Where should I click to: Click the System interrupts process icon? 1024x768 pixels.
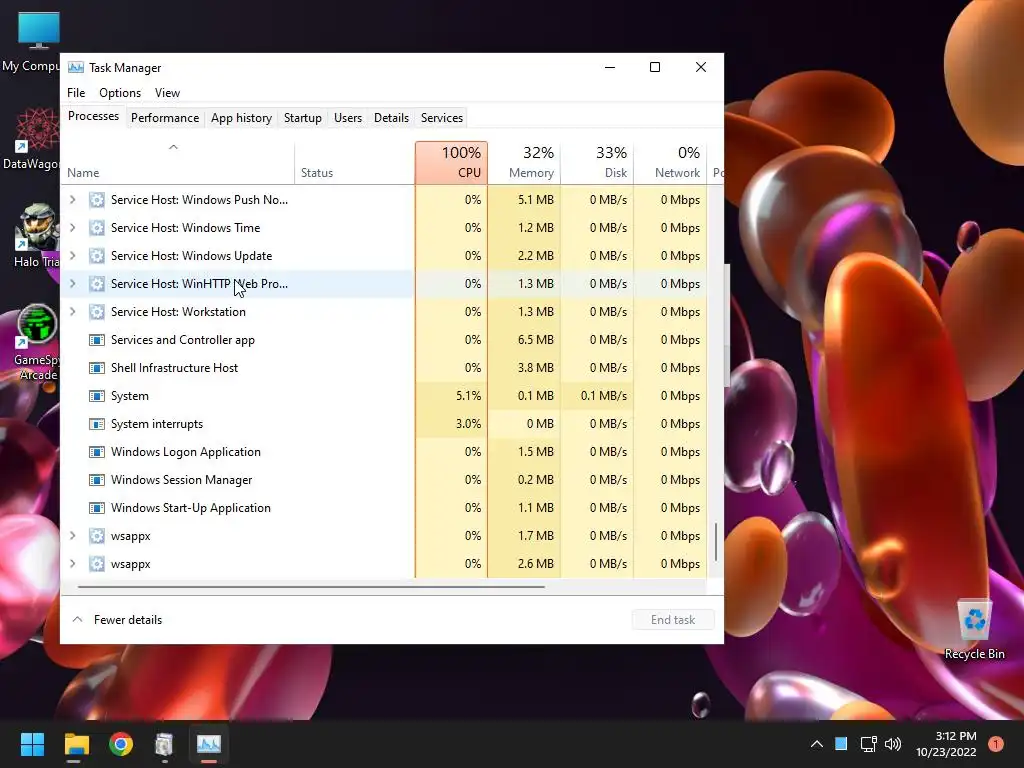coord(97,424)
